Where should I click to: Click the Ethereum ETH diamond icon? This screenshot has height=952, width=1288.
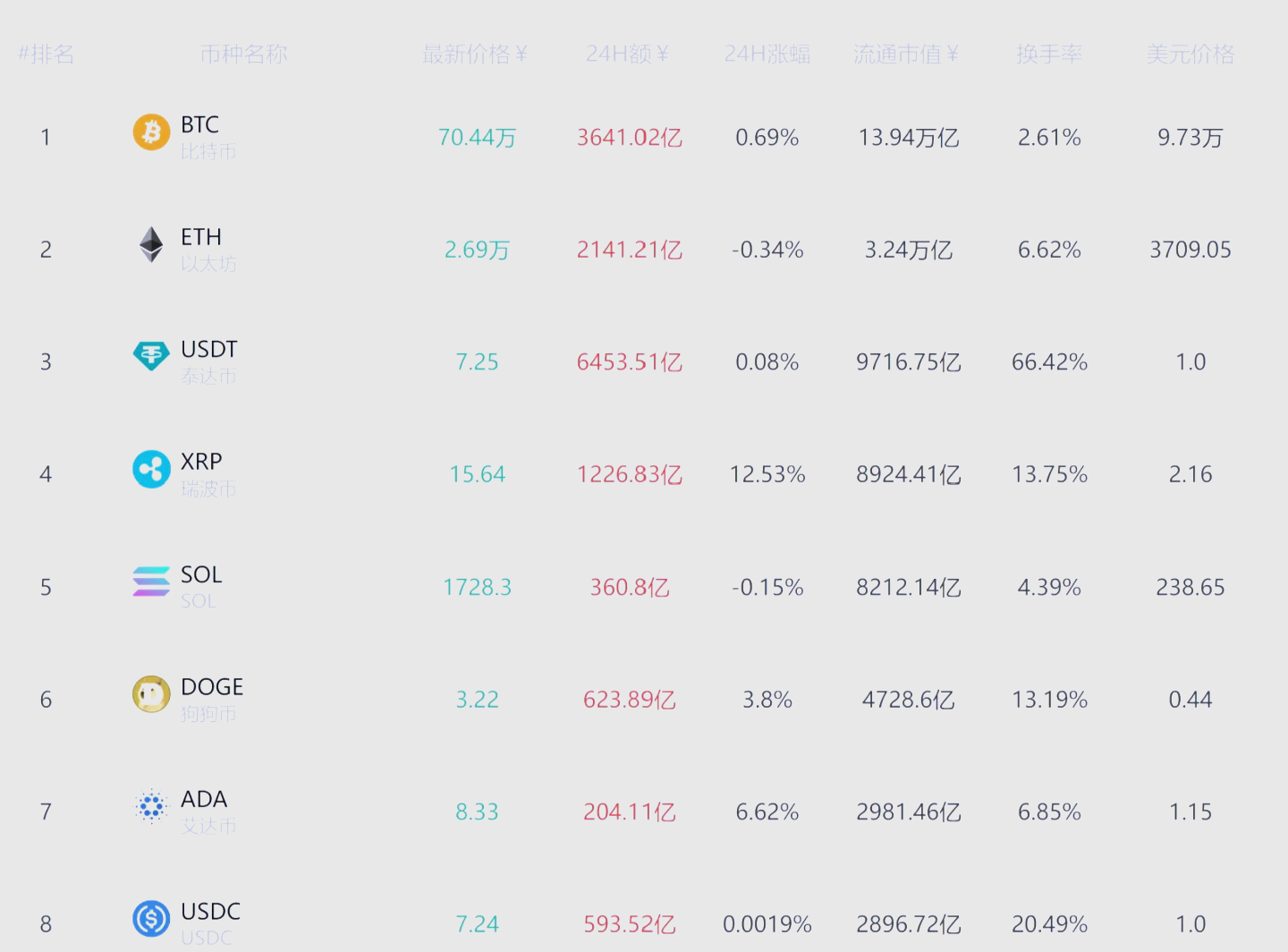click(x=151, y=244)
